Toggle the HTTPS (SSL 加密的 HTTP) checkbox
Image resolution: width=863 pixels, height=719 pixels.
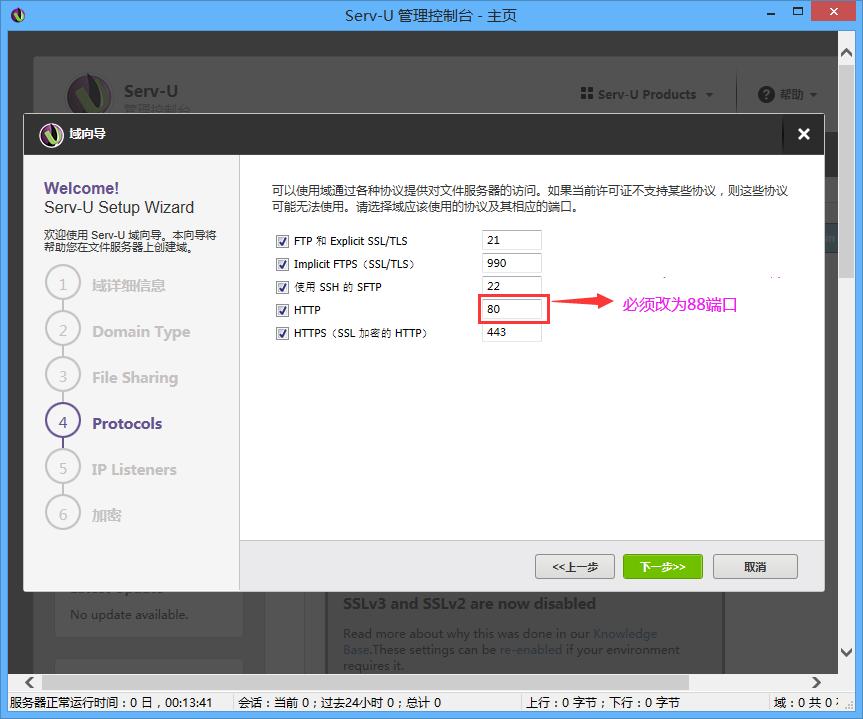[282, 333]
